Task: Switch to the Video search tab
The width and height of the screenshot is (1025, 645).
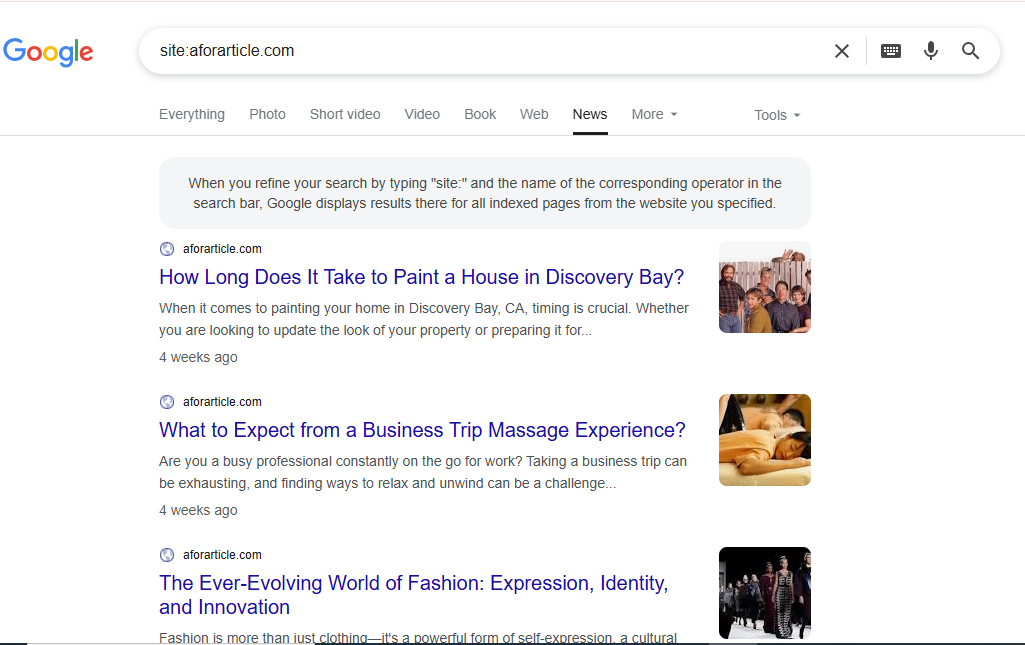Action: click(x=422, y=114)
